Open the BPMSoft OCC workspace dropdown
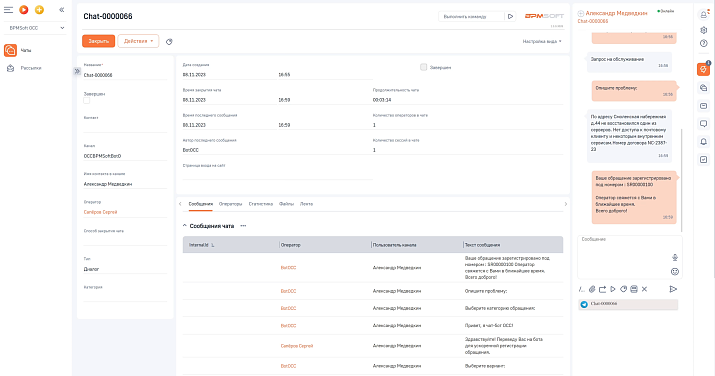The height and width of the screenshot is (376, 715). tap(36, 28)
